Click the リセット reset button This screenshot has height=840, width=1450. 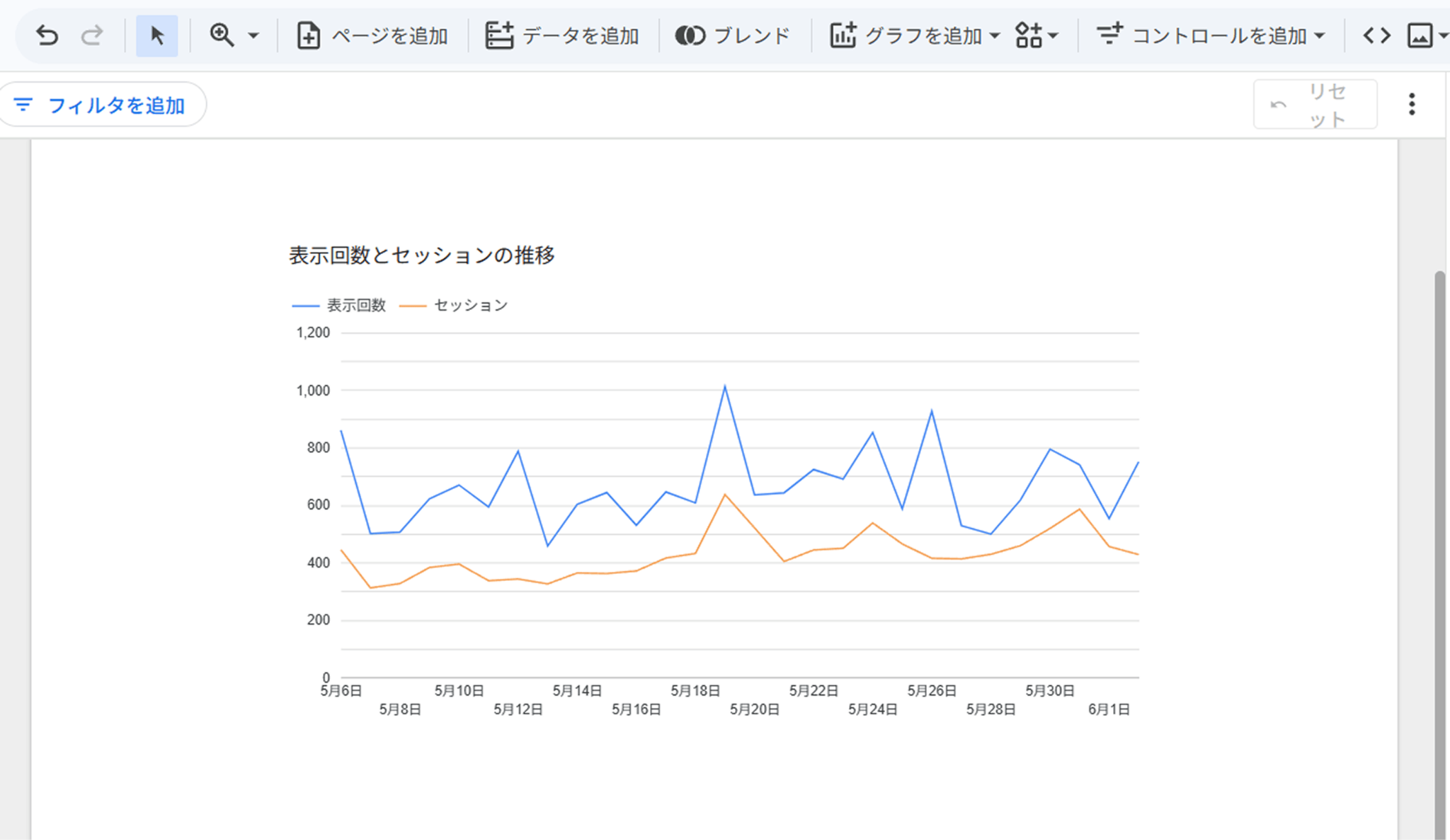click(x=1315, y=105)
